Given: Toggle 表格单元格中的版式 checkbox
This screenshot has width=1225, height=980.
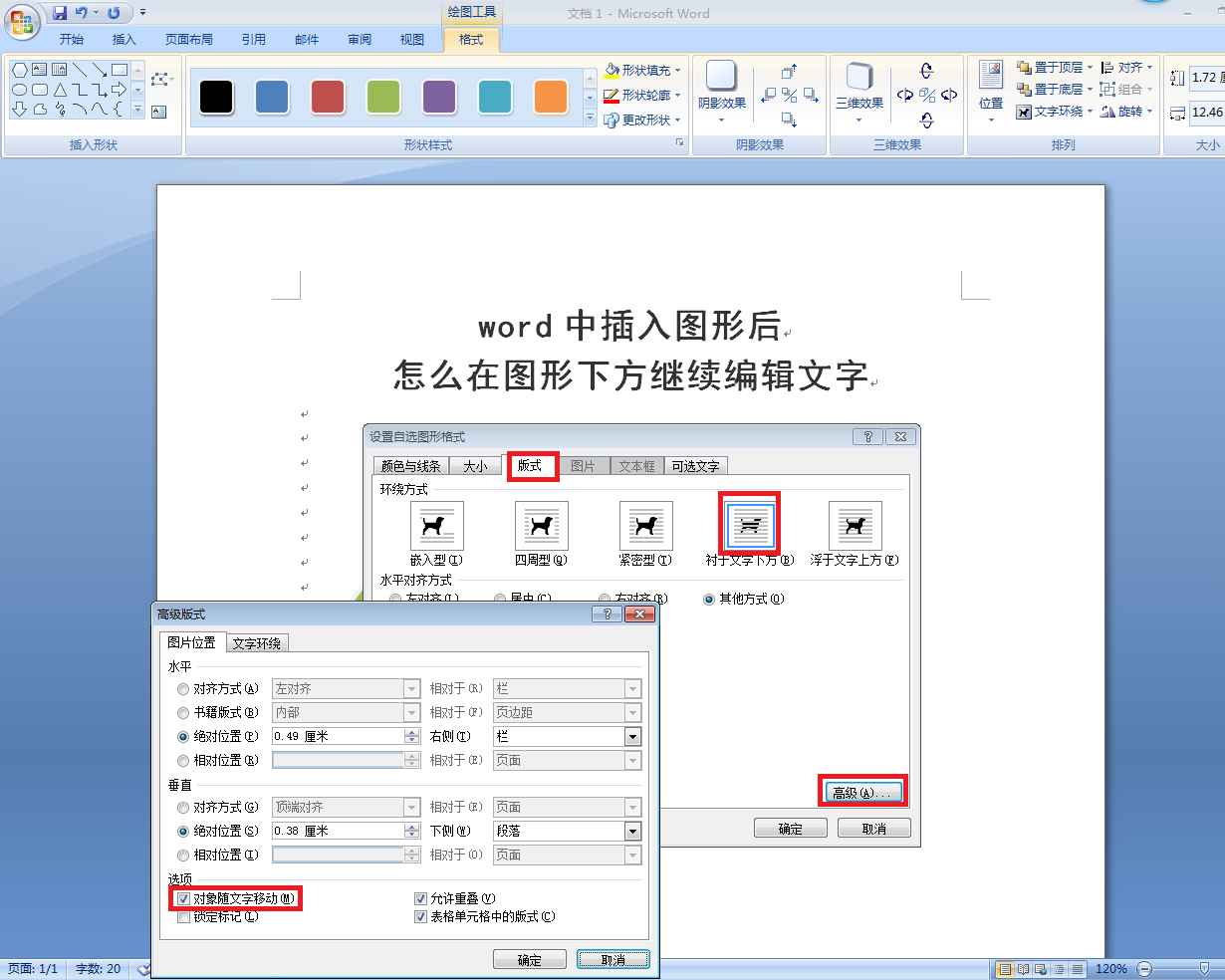Looking at the screenshot, I should [x=420, y=916].
